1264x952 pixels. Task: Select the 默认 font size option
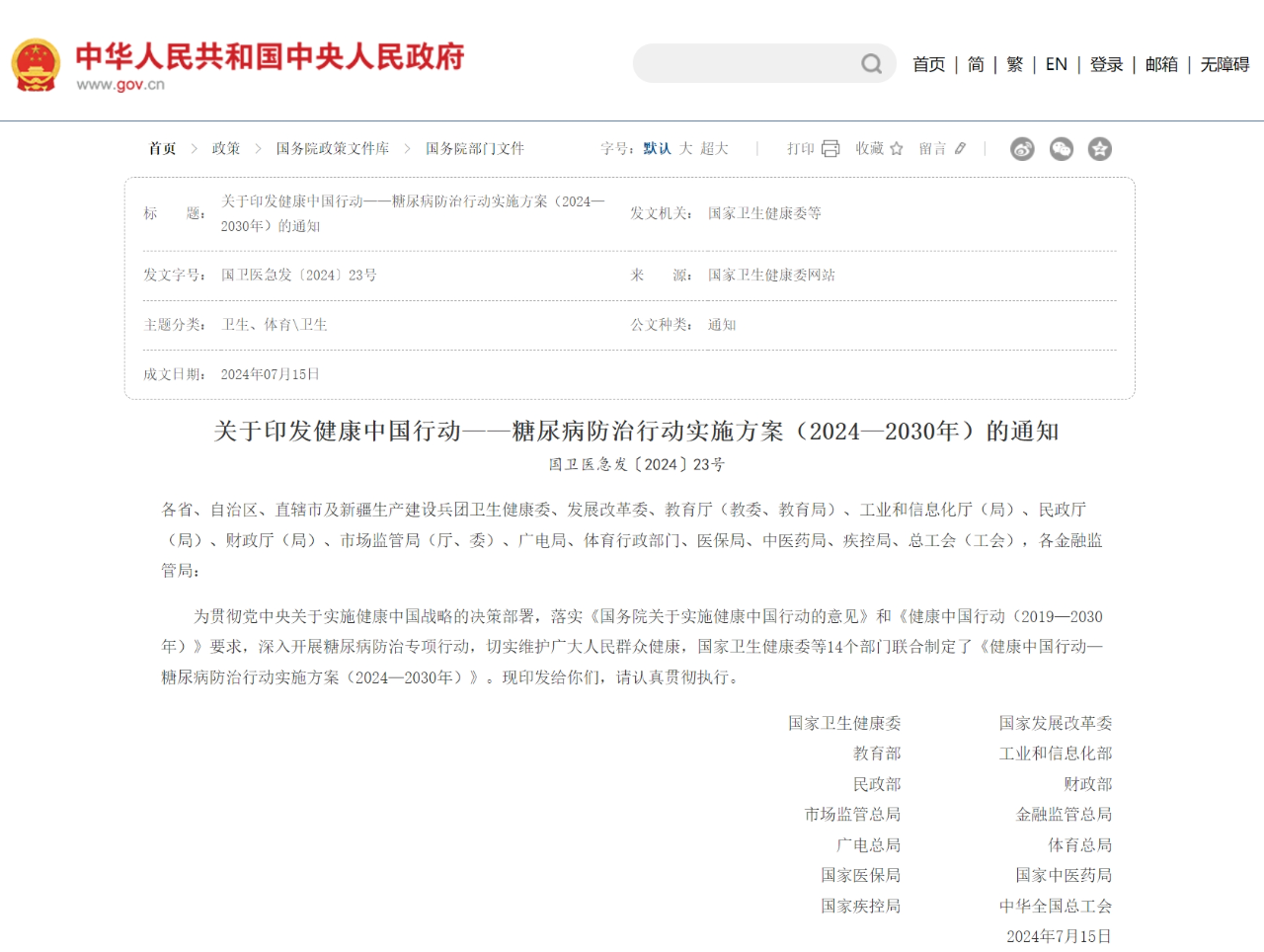click(655, 148)
